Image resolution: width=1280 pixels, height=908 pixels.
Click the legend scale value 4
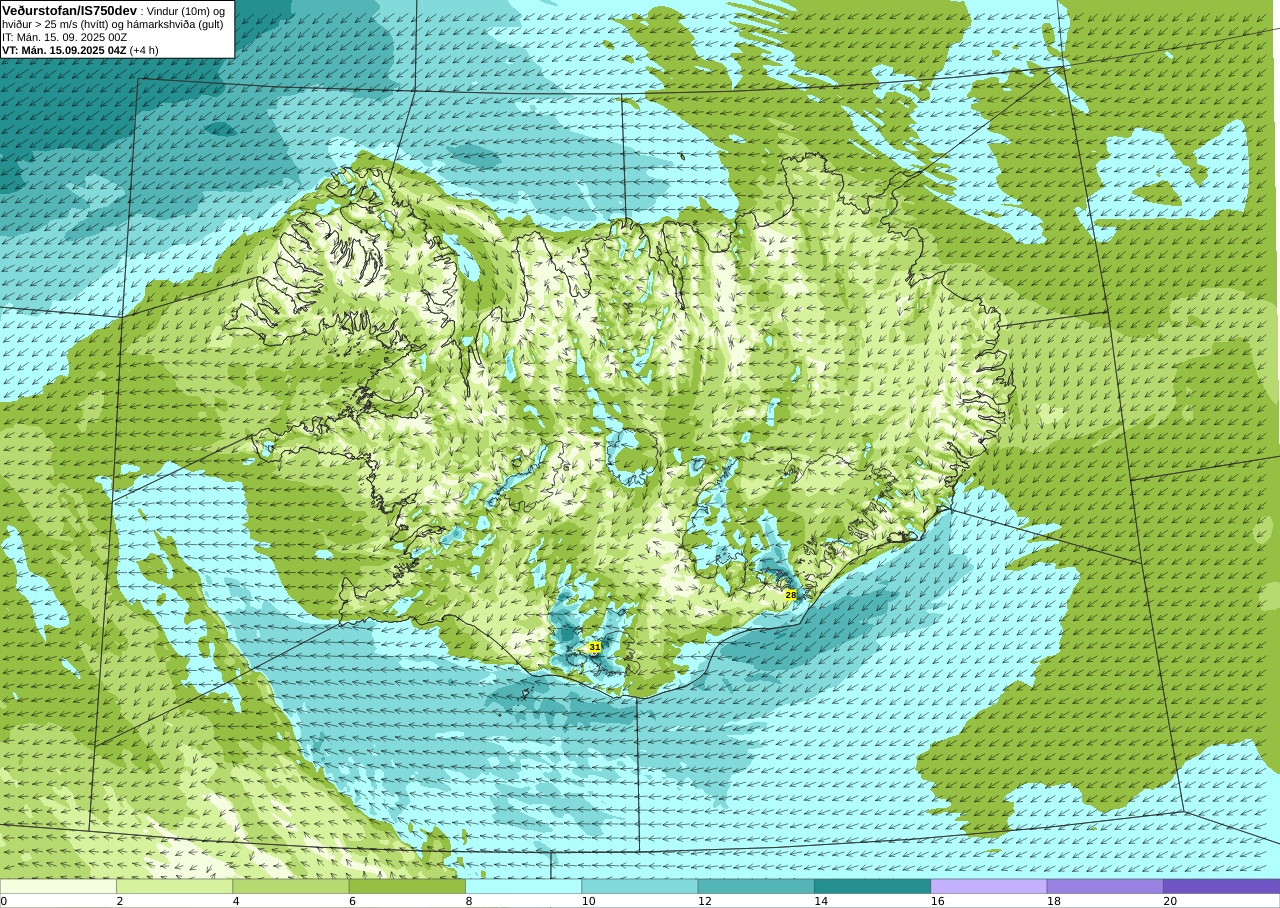(x=236, y=901)
